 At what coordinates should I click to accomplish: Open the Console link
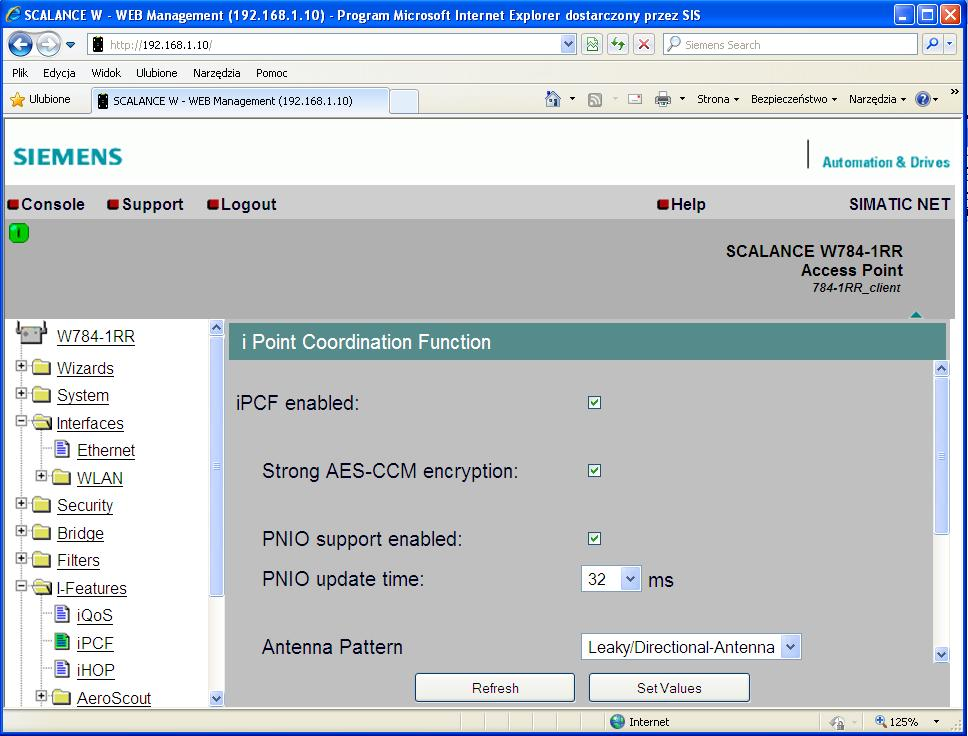tap(46, 204)
